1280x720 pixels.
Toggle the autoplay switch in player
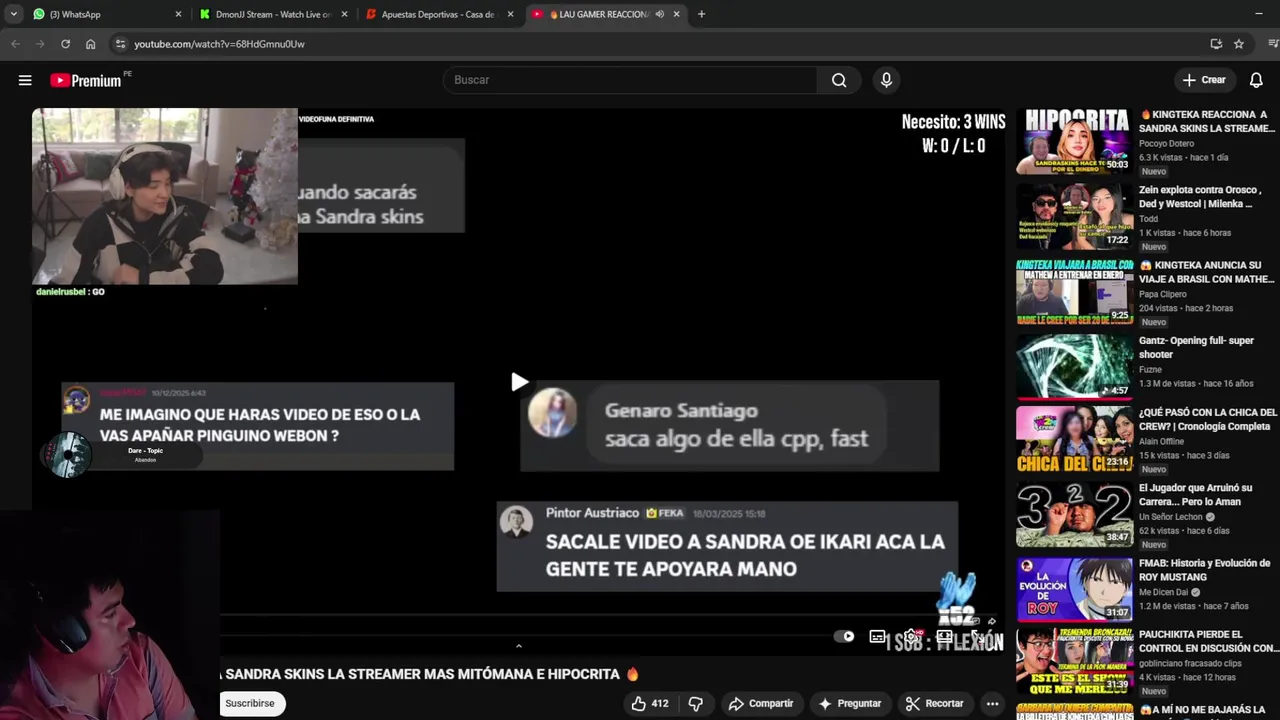click(x=845, y=636)
